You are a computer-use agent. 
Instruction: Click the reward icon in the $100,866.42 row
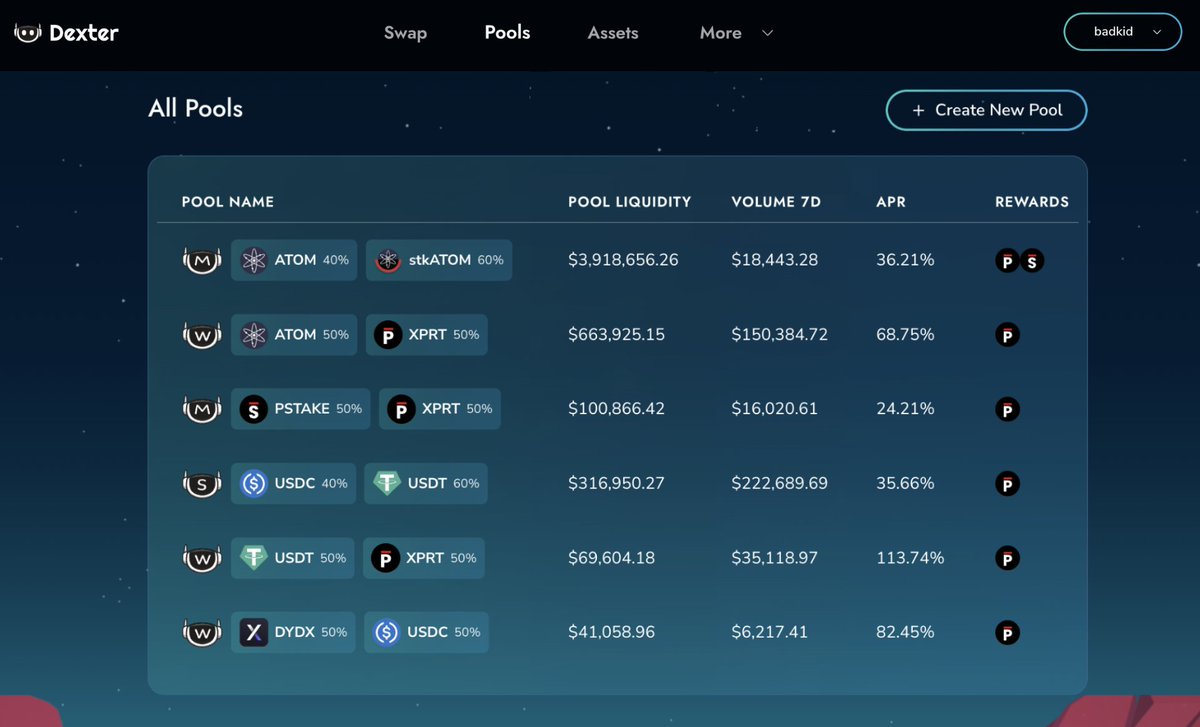point(1008,410)
